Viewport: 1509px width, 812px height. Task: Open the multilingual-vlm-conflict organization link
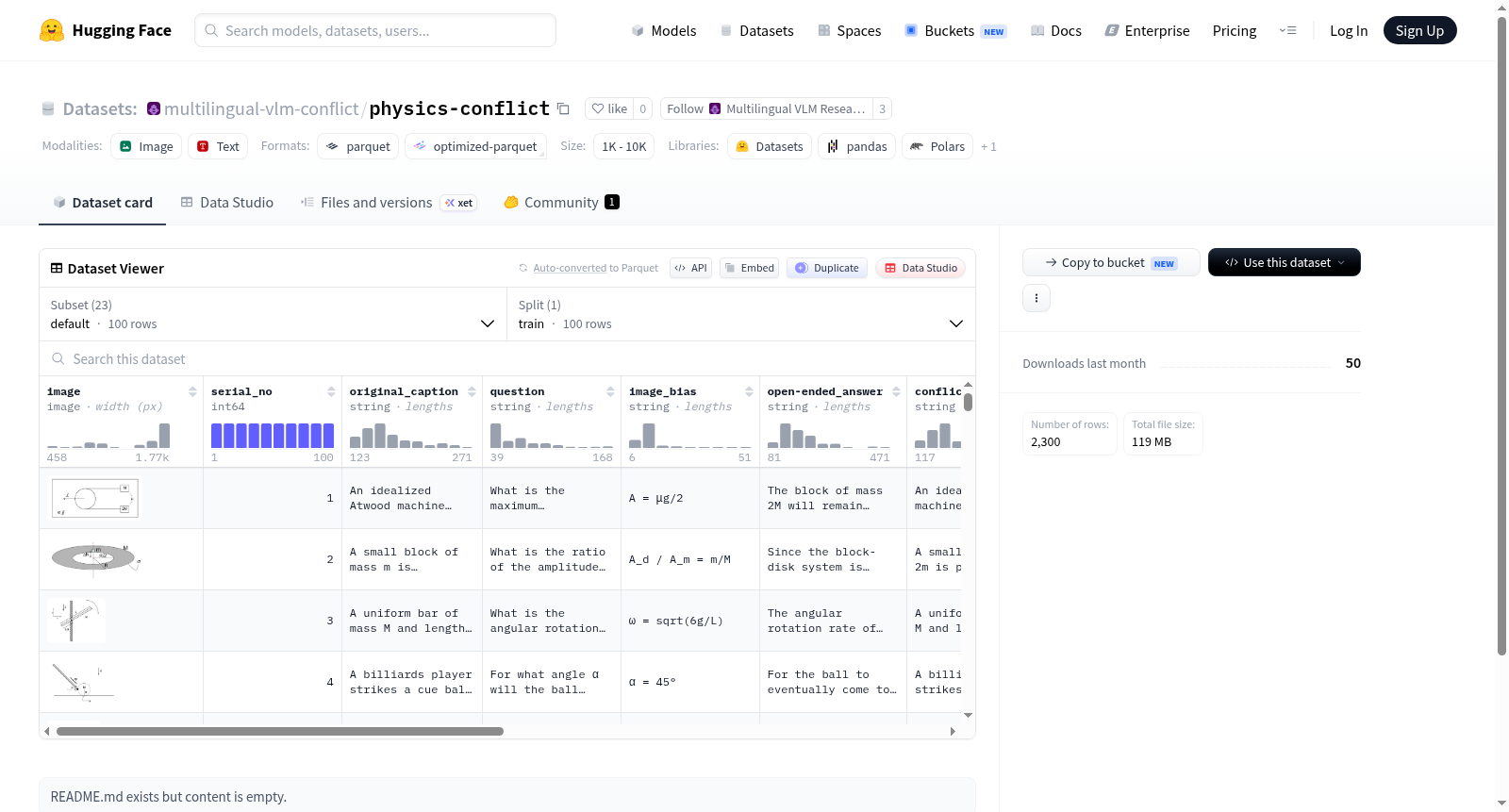click(261, 108)
